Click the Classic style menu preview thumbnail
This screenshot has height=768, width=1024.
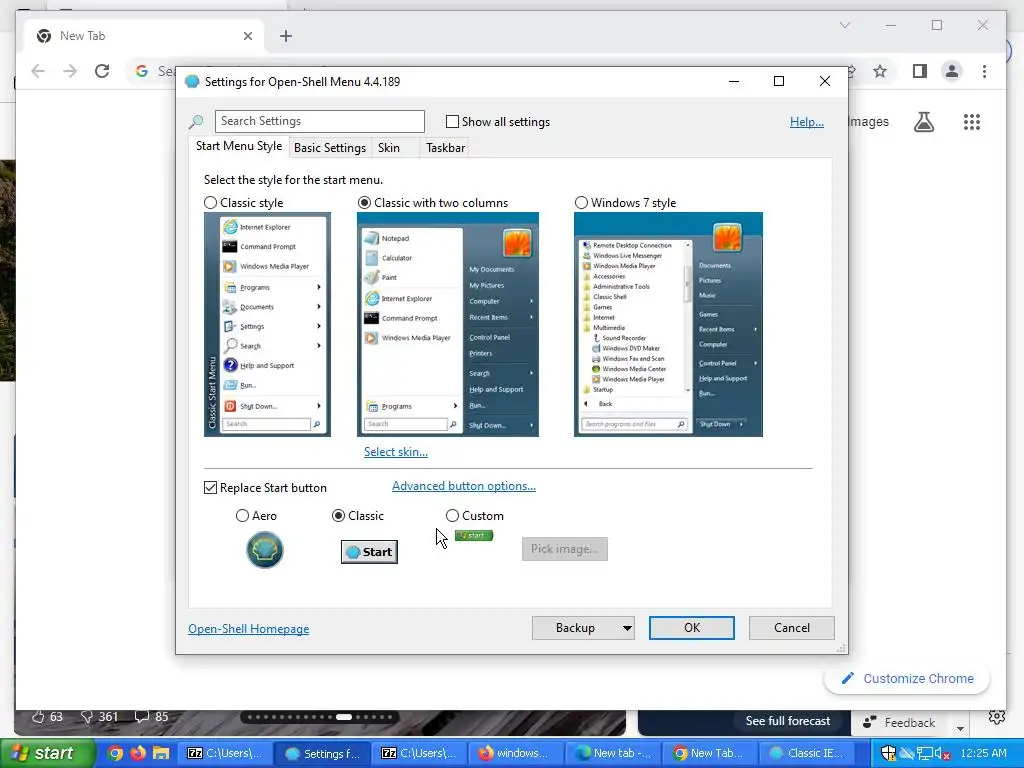(x=267, y=324)
